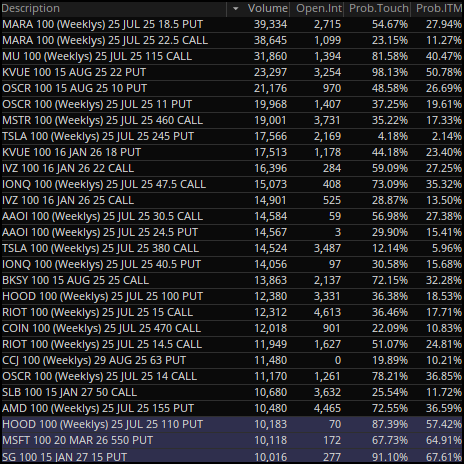The image size is (464, 464).
Task: Click volume value 11,480
Action: [270, 360]
